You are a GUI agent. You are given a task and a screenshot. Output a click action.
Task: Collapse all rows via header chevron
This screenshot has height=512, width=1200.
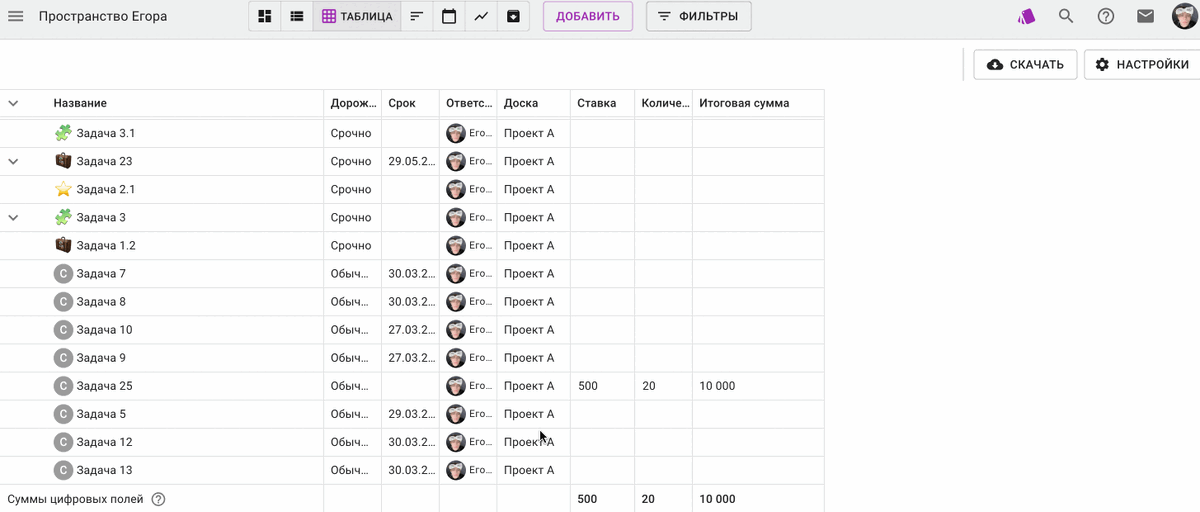pyautogui.click(x=13, y=103)
